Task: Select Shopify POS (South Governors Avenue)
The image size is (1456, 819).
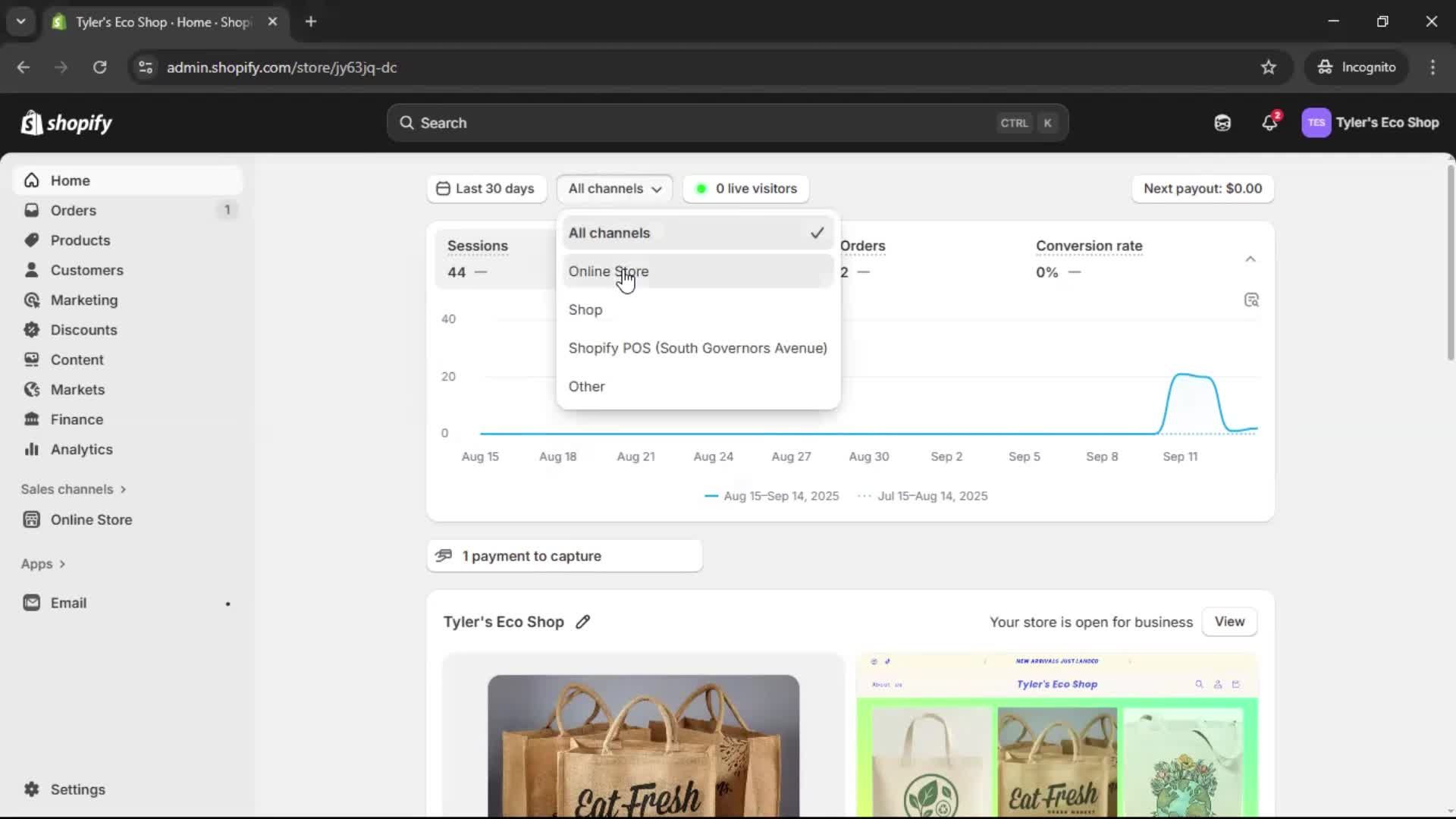Action: tap(698, 348)
